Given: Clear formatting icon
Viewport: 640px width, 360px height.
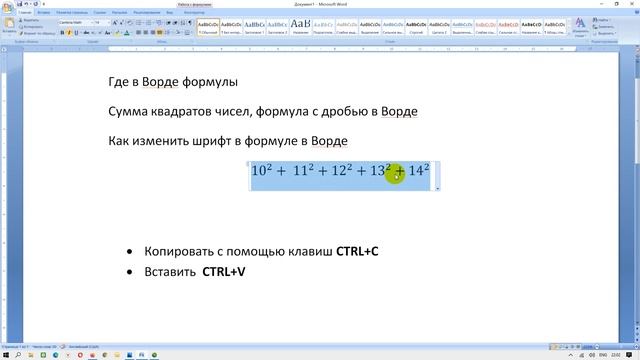Looking at the screenshot, I should [130, 22].
